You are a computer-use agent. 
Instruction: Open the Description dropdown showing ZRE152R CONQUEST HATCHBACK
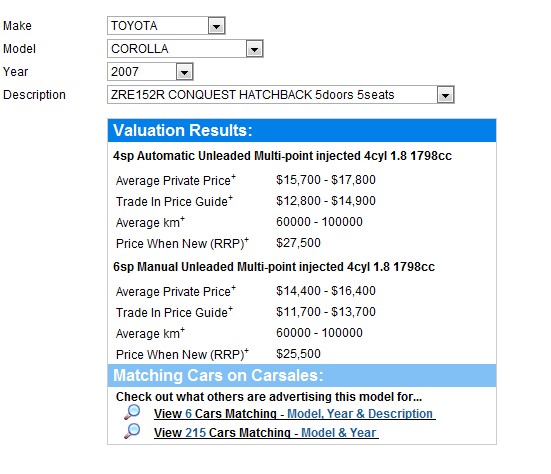(x=281, y=95)
